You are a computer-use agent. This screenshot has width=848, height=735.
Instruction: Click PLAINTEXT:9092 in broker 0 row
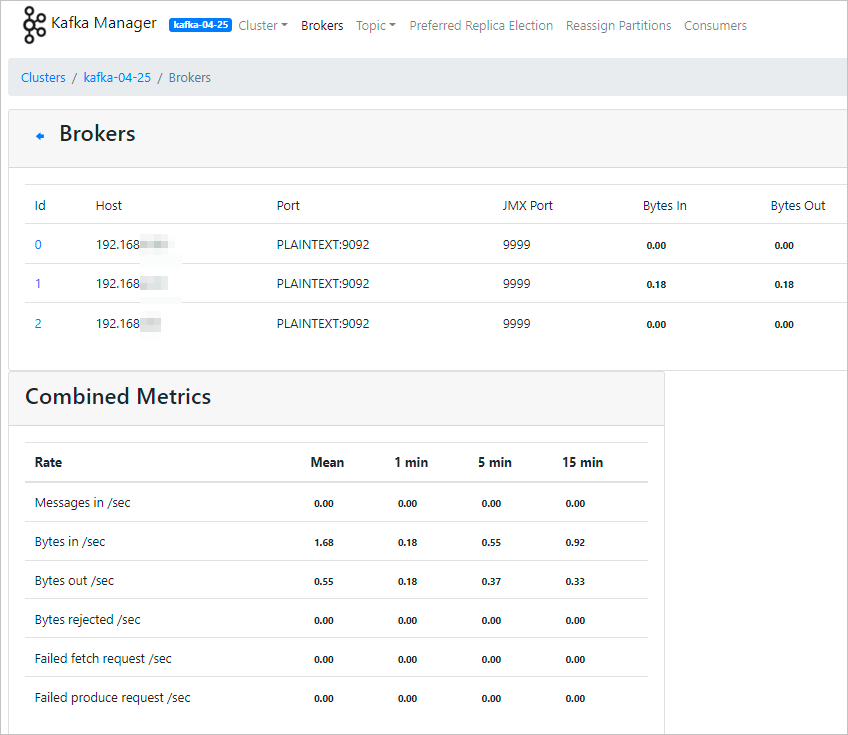click(x=323, y=244)
